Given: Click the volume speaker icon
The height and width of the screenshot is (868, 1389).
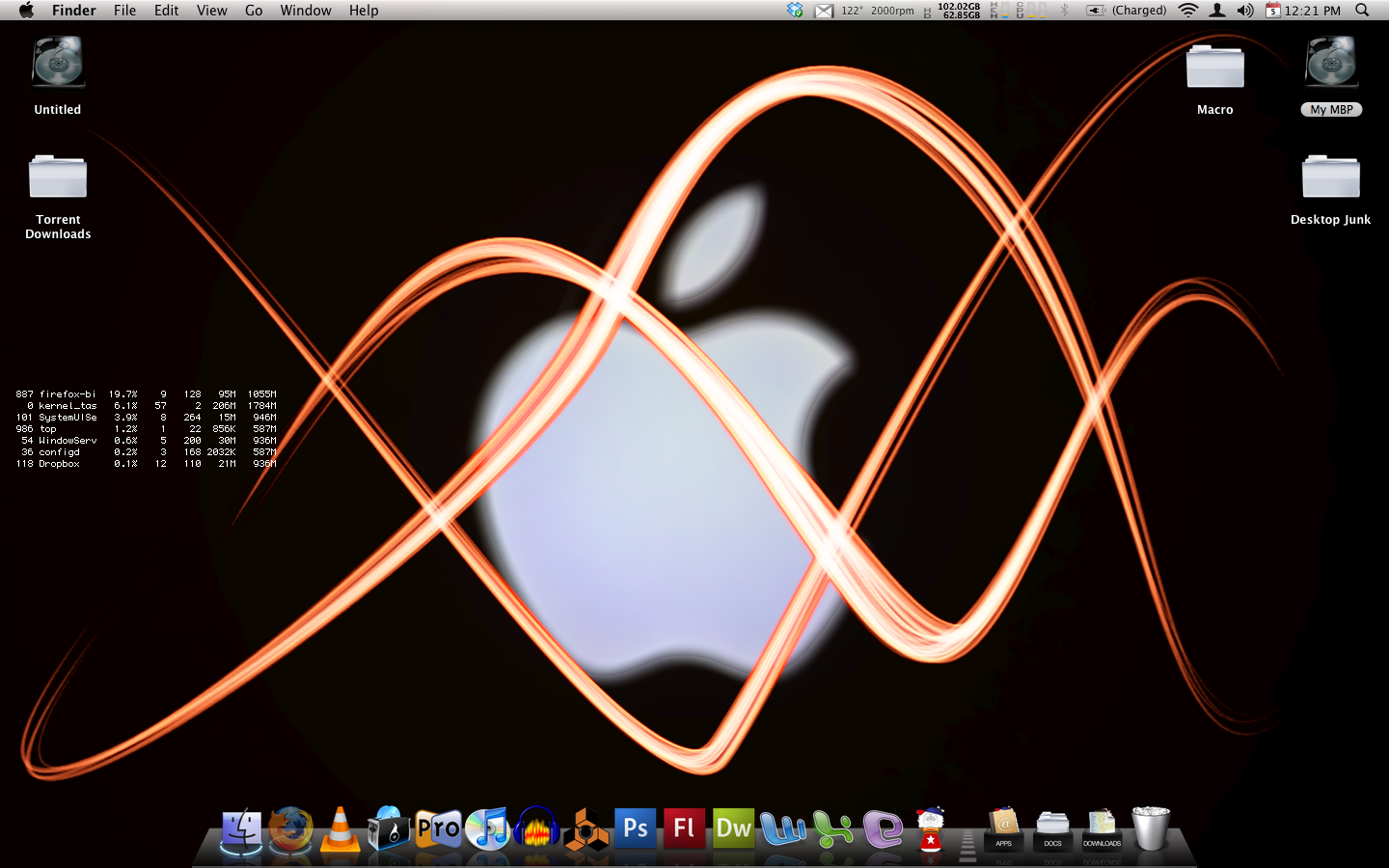Looking at the screenshot, I should point(1245,11).
